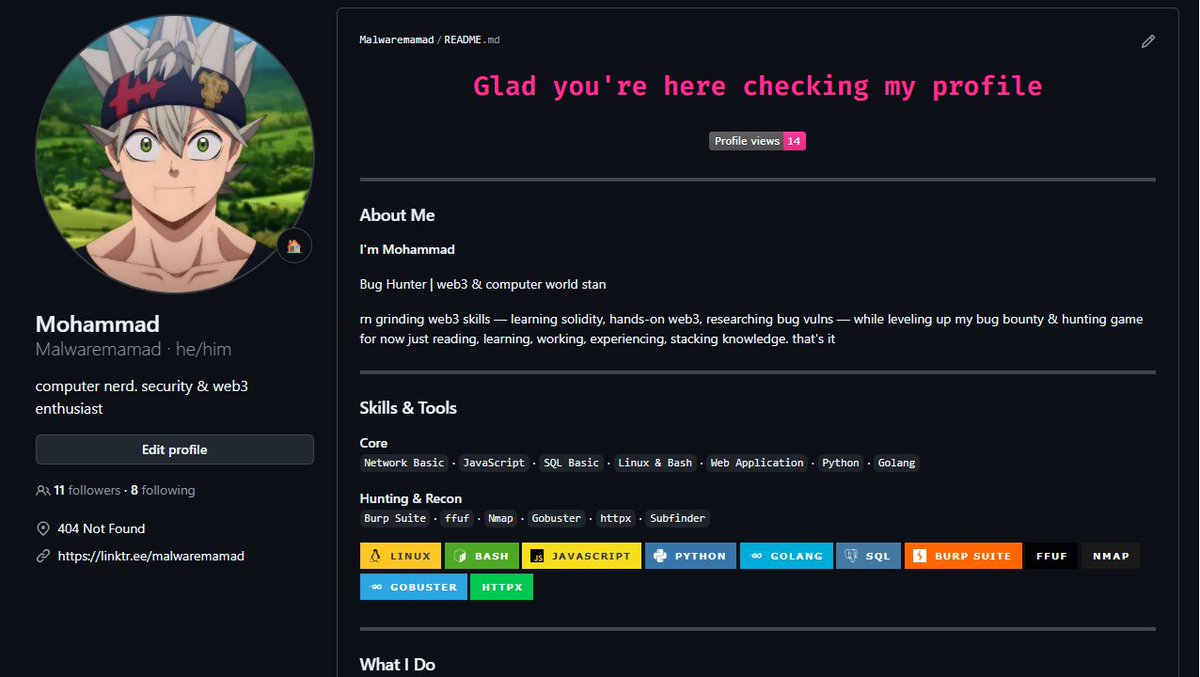Click the 'Network Basic' code tag

(405, 463)
